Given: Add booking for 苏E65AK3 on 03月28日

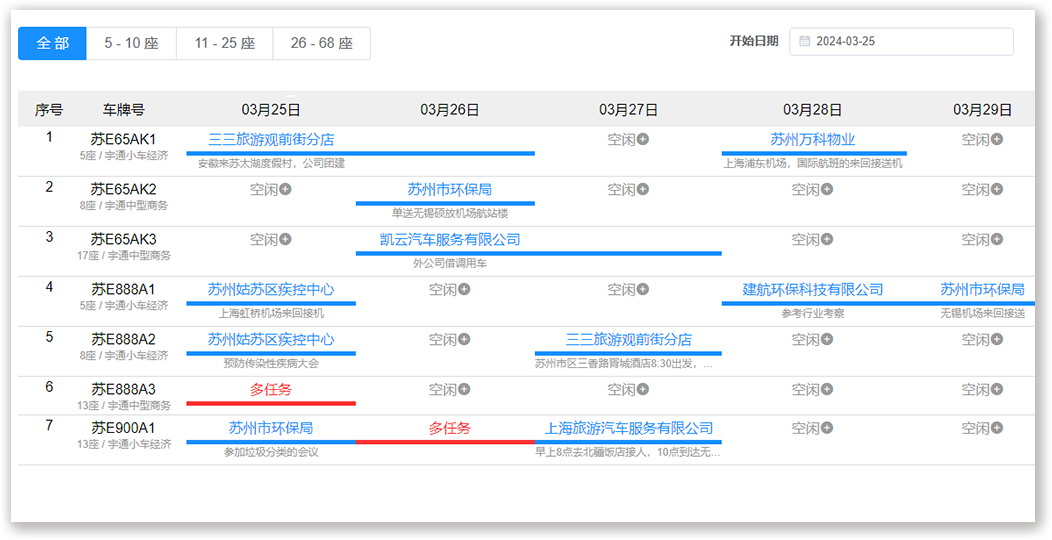Looking at the screenshot, I should (827, 240).
